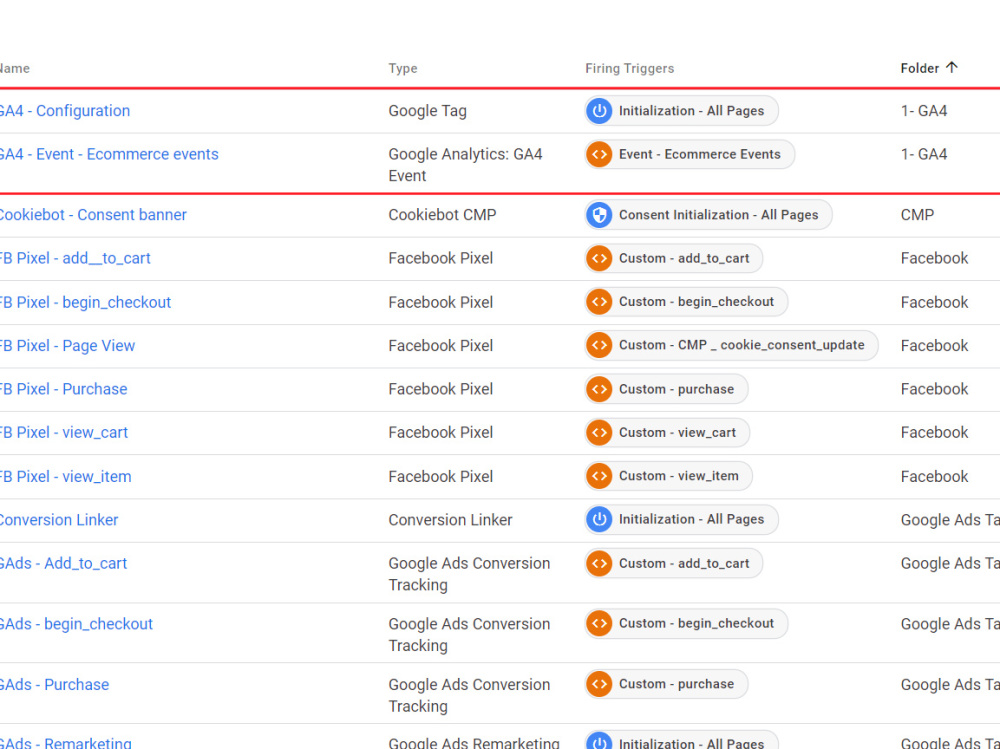
Task: Open GA4 - Event - Ecommerce events tag
Action: [109, 154]
